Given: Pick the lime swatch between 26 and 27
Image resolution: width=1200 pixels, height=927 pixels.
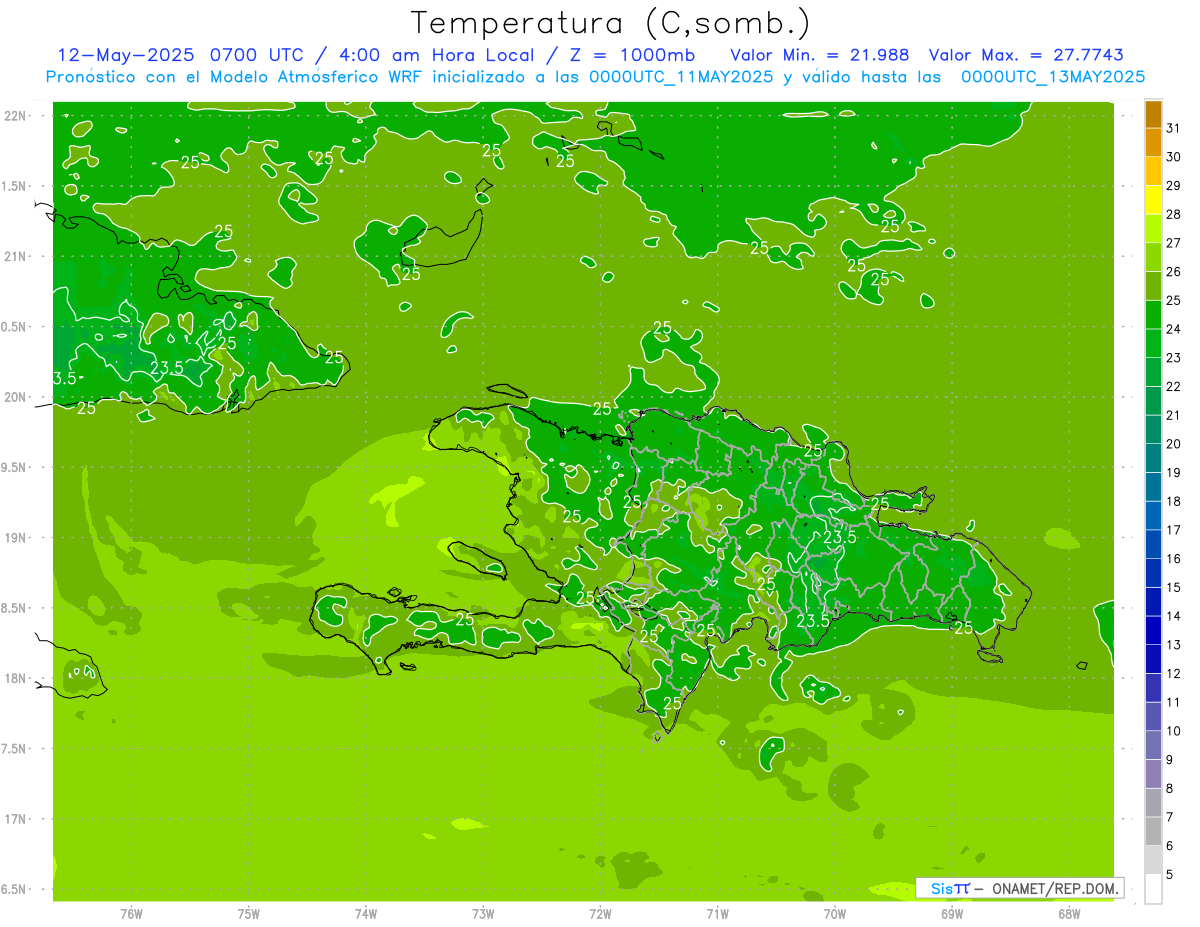Looking at the screenshot, I should pyautogui.click(x=1153, y=258).
